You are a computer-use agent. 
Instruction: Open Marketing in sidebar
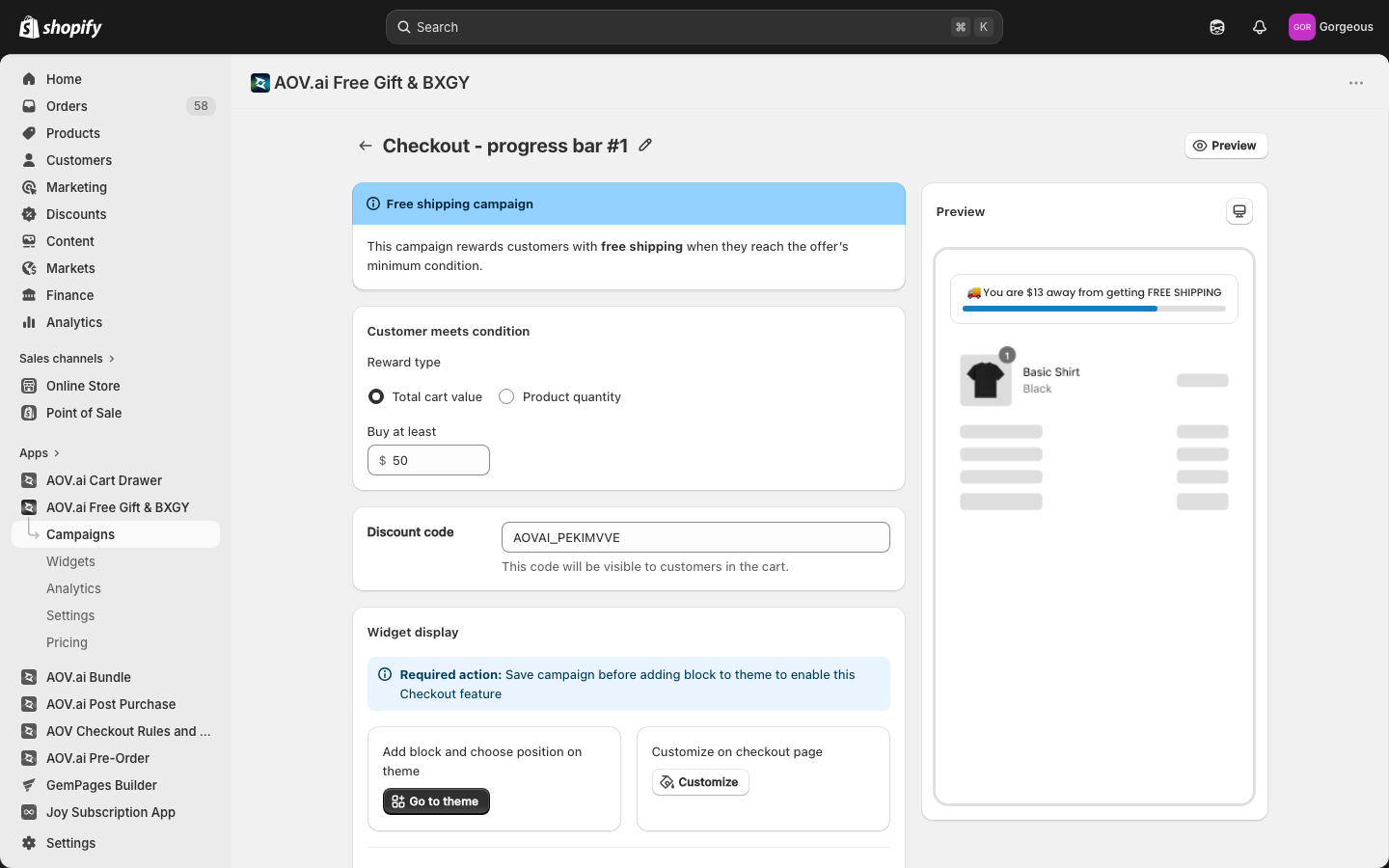(116, 187)
